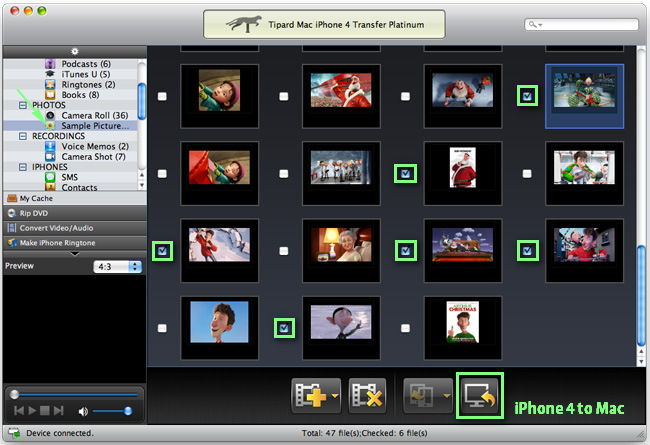This screenshot has height=445, width=650.
Task: Click sidebar scroll down arrow
Action: click(142, 185)
